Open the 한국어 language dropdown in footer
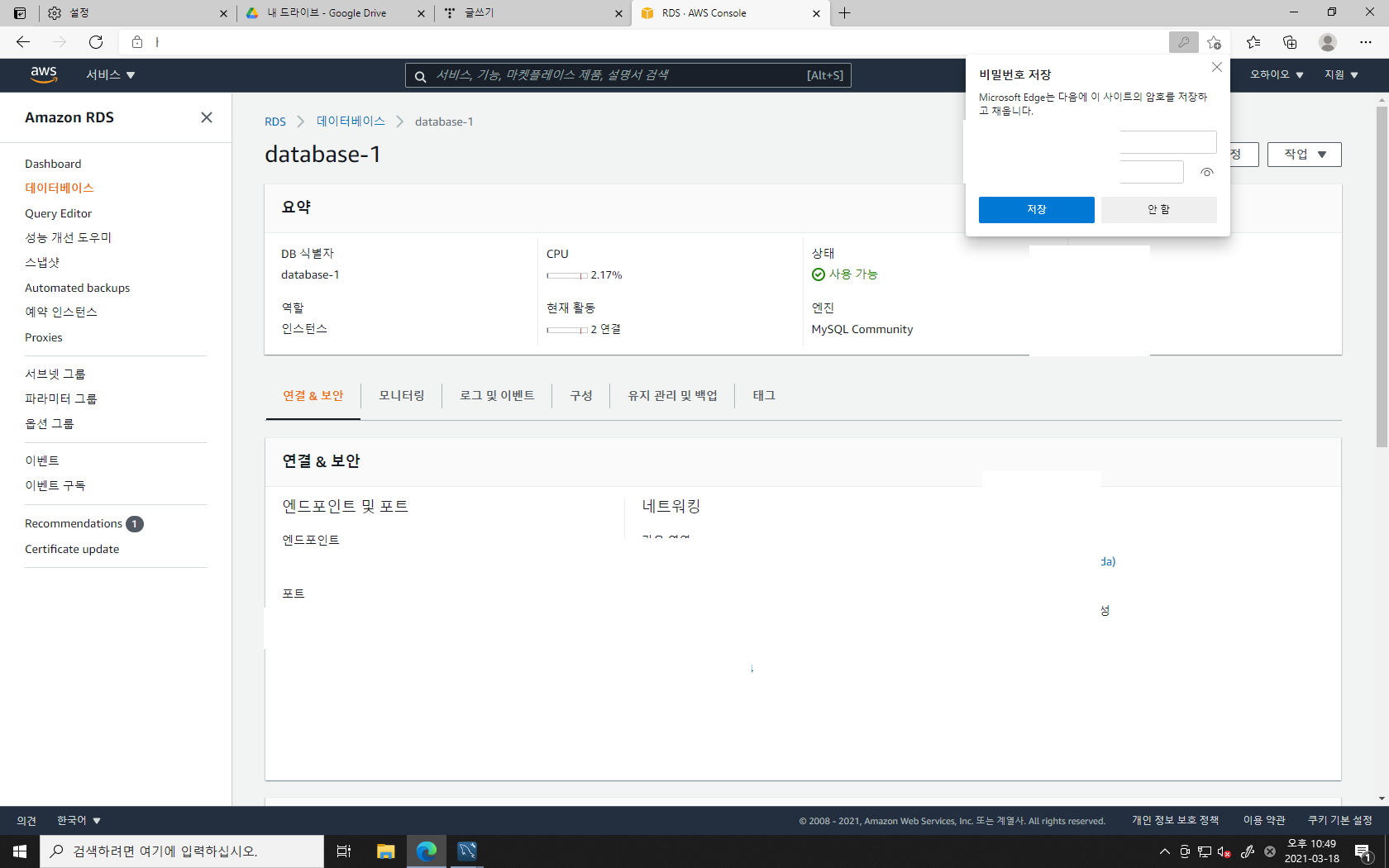Image resolution: width=1389 pixels, height=868 pixels. click(79, 821)
